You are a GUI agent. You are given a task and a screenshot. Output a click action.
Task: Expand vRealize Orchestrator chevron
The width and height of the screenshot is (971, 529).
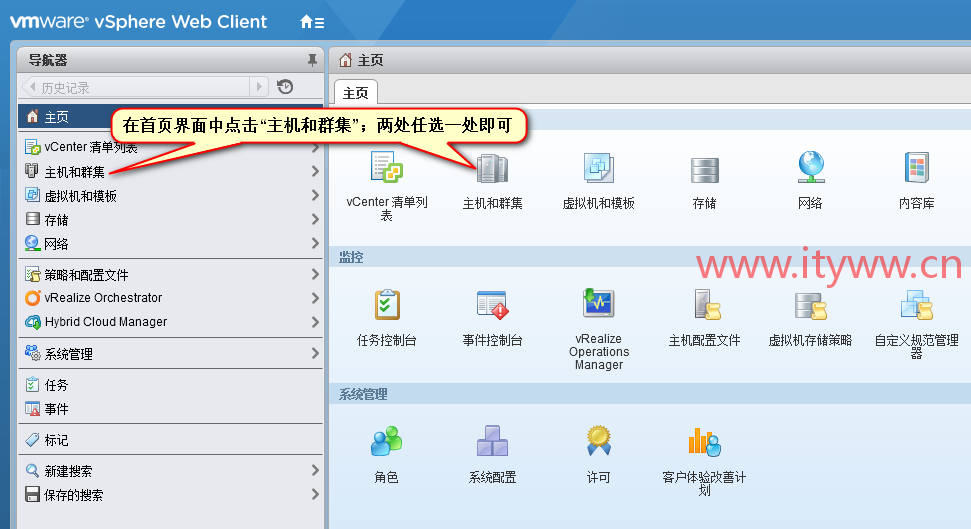coord(315,298)
